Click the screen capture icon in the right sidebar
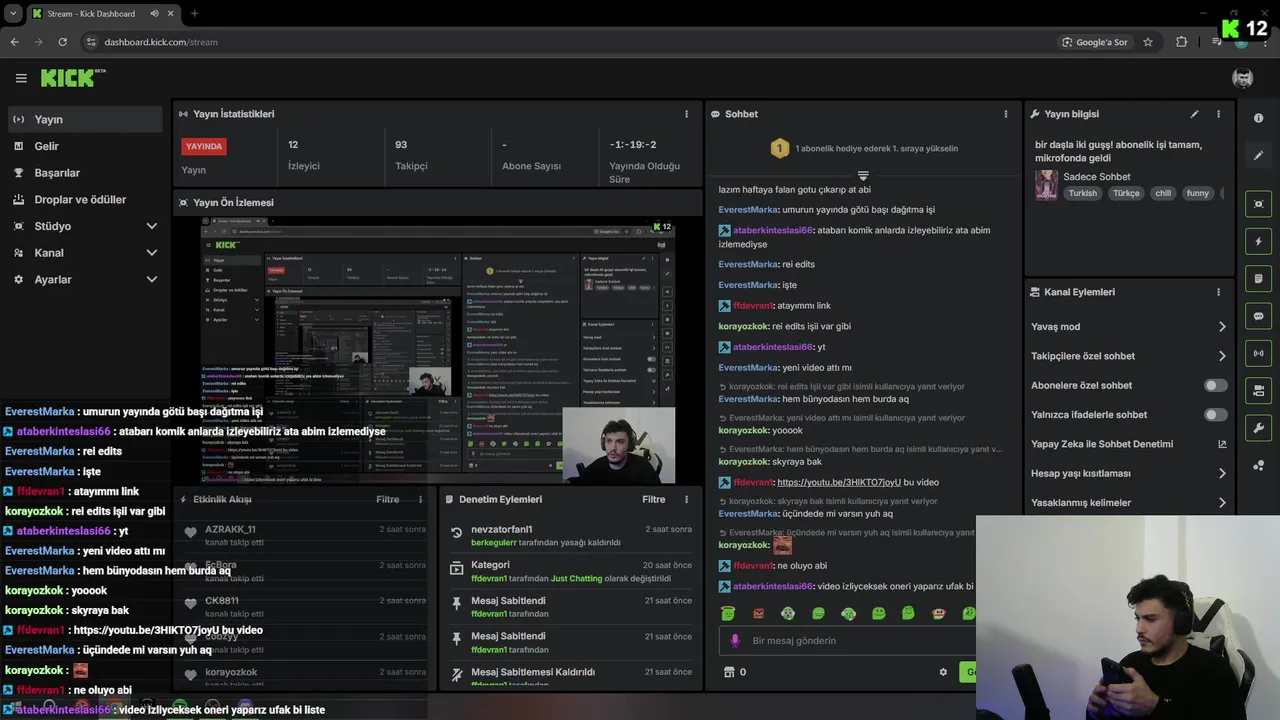The height and width of the screenshot is (720, 1280). (1258, 204)
